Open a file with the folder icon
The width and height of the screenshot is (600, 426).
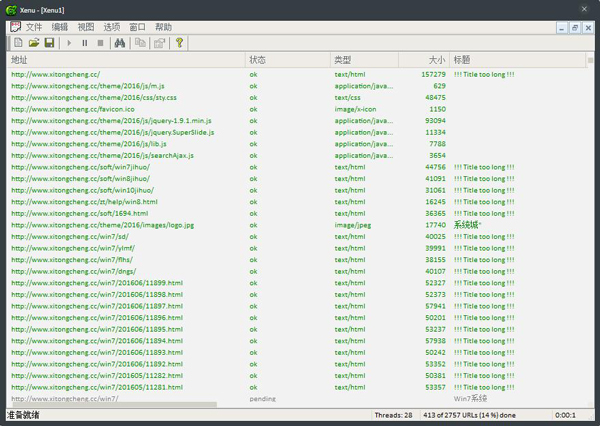pyautogui.click(x=34, y=43)
